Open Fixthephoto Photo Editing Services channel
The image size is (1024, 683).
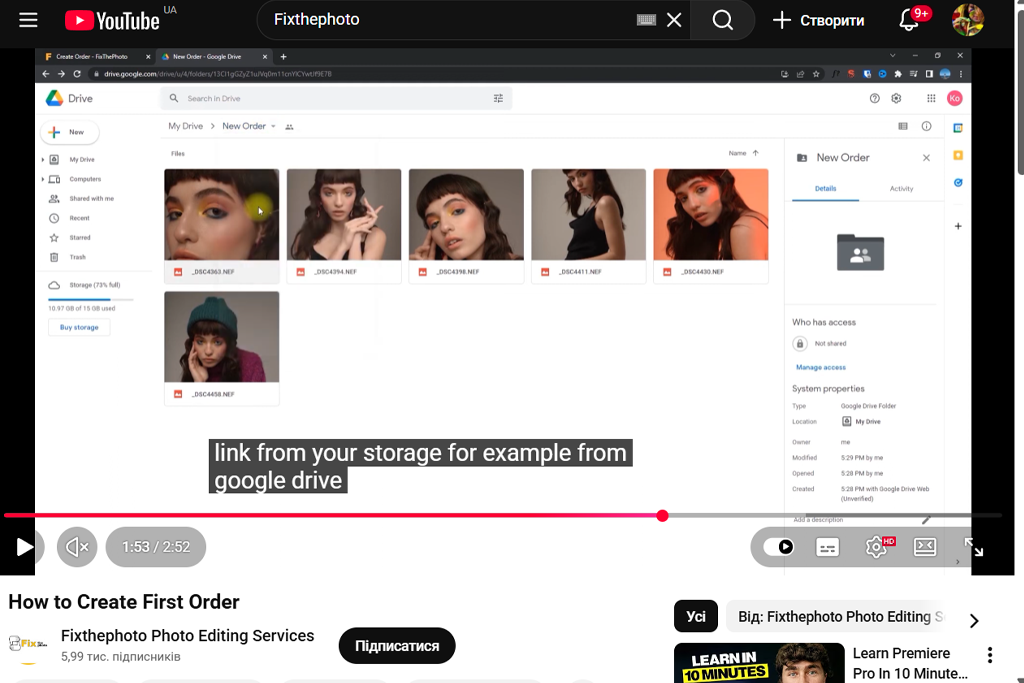click(x=187, y=635)
